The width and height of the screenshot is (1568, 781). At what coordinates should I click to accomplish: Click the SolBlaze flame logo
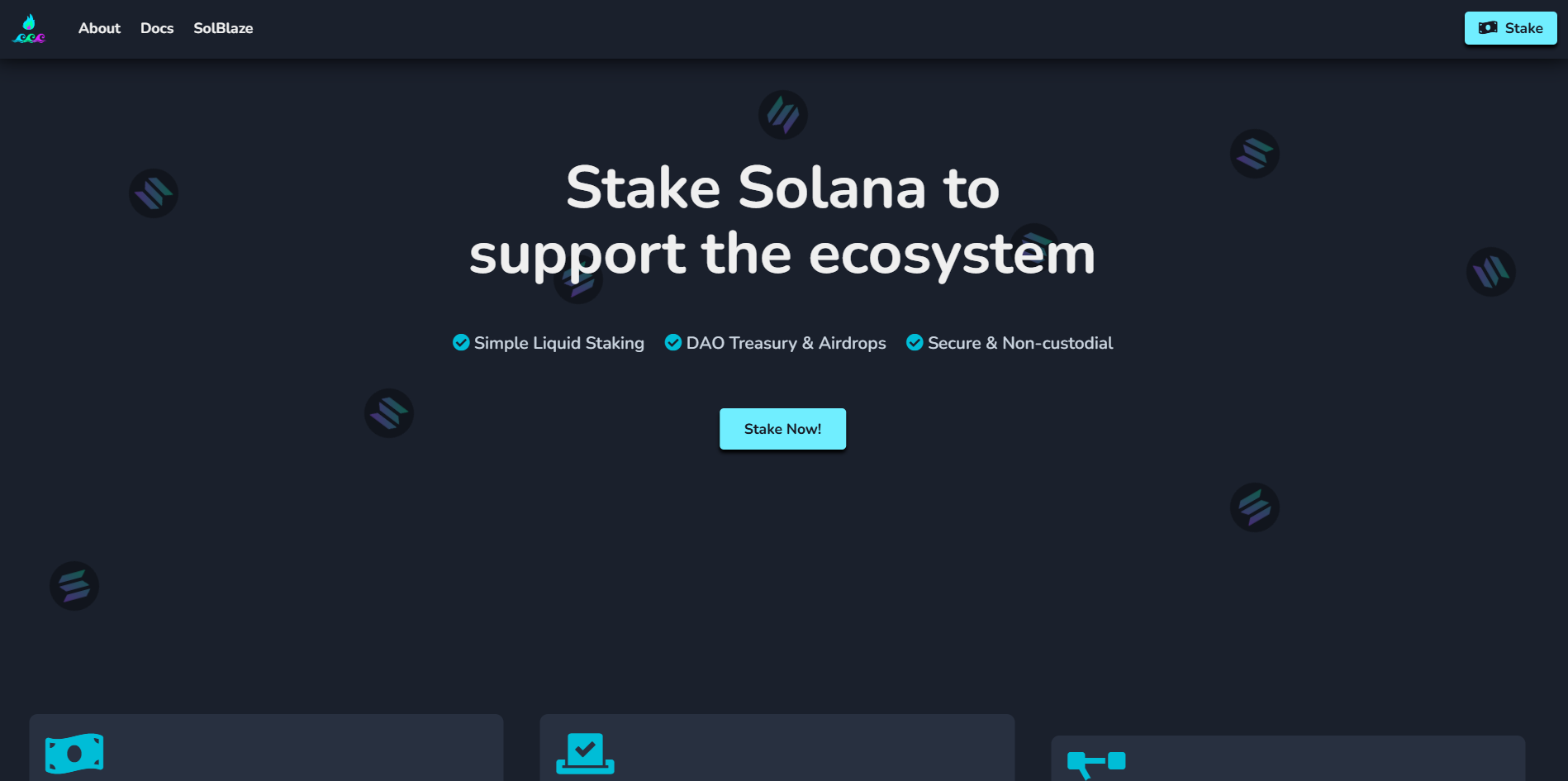[x=29, y=28]
